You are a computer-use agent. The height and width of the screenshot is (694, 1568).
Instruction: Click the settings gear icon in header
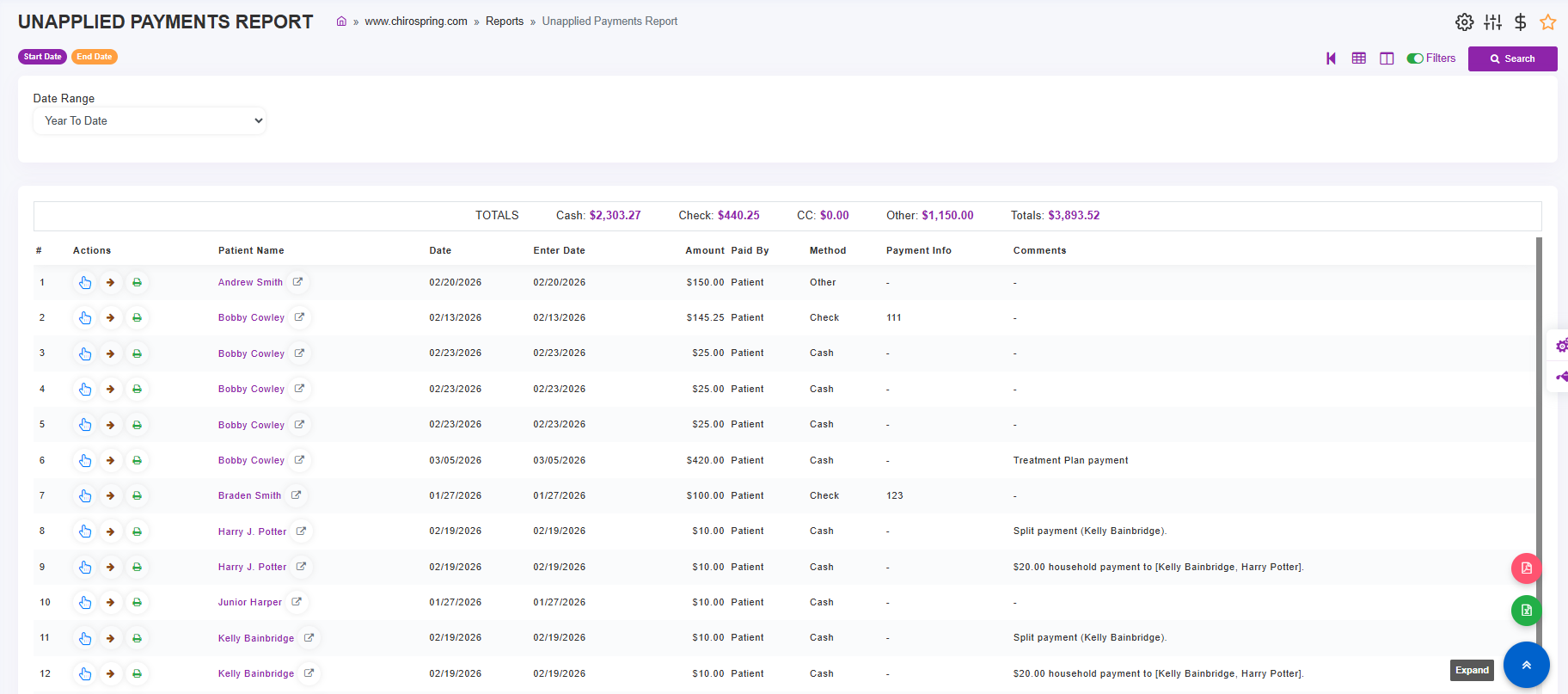point(1464,22)
